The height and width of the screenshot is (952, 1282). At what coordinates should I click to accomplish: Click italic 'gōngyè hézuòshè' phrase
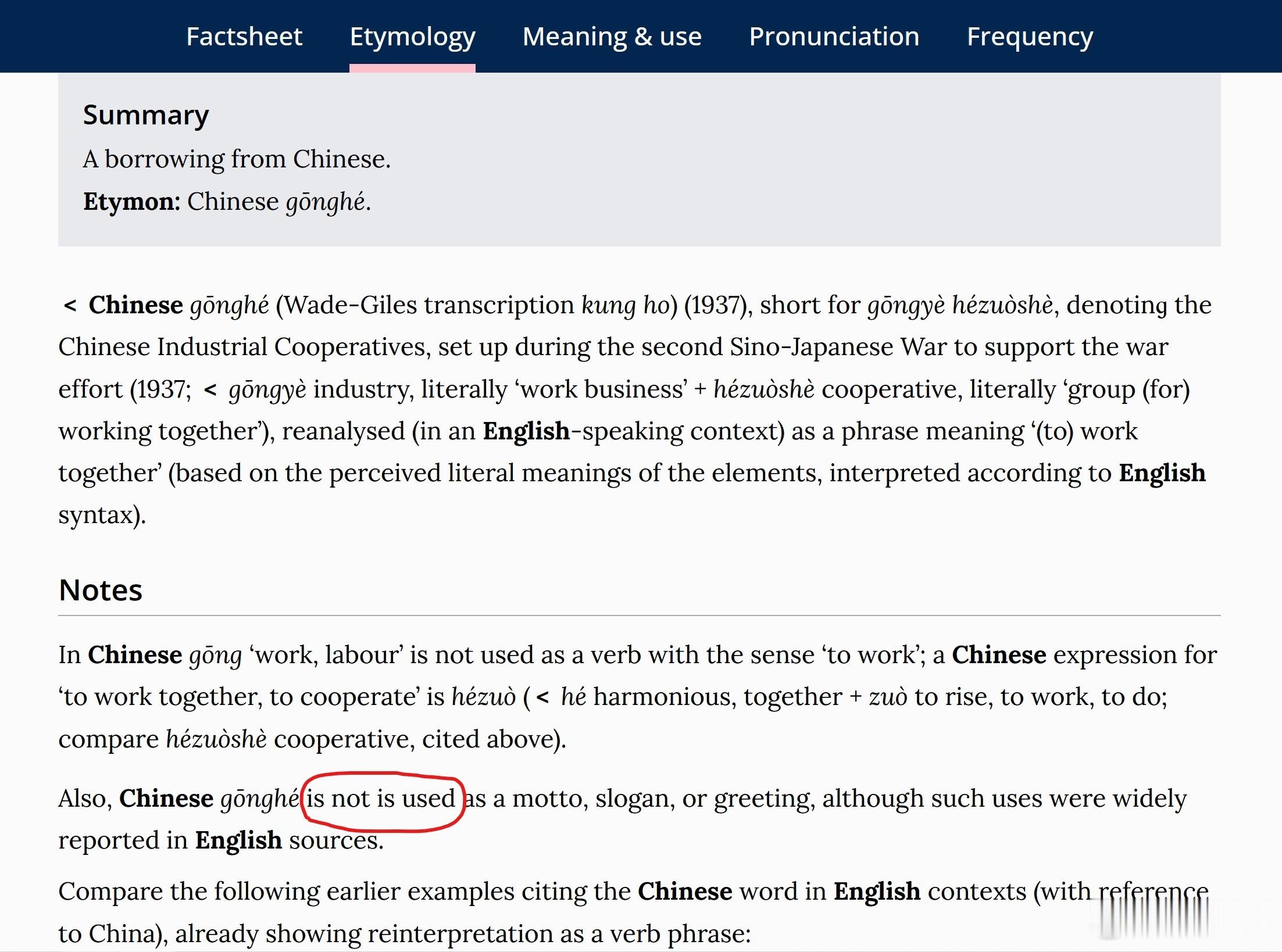(x=960, y=306)
